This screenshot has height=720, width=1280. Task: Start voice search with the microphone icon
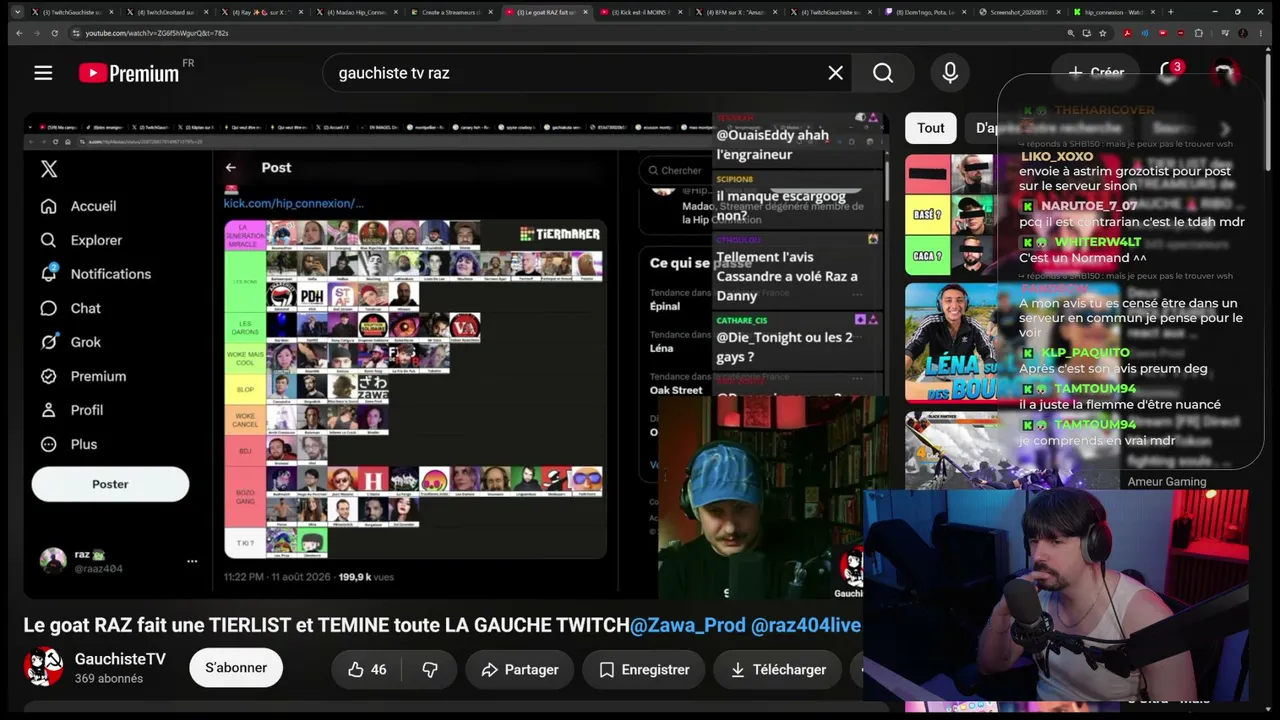[950, 73]
